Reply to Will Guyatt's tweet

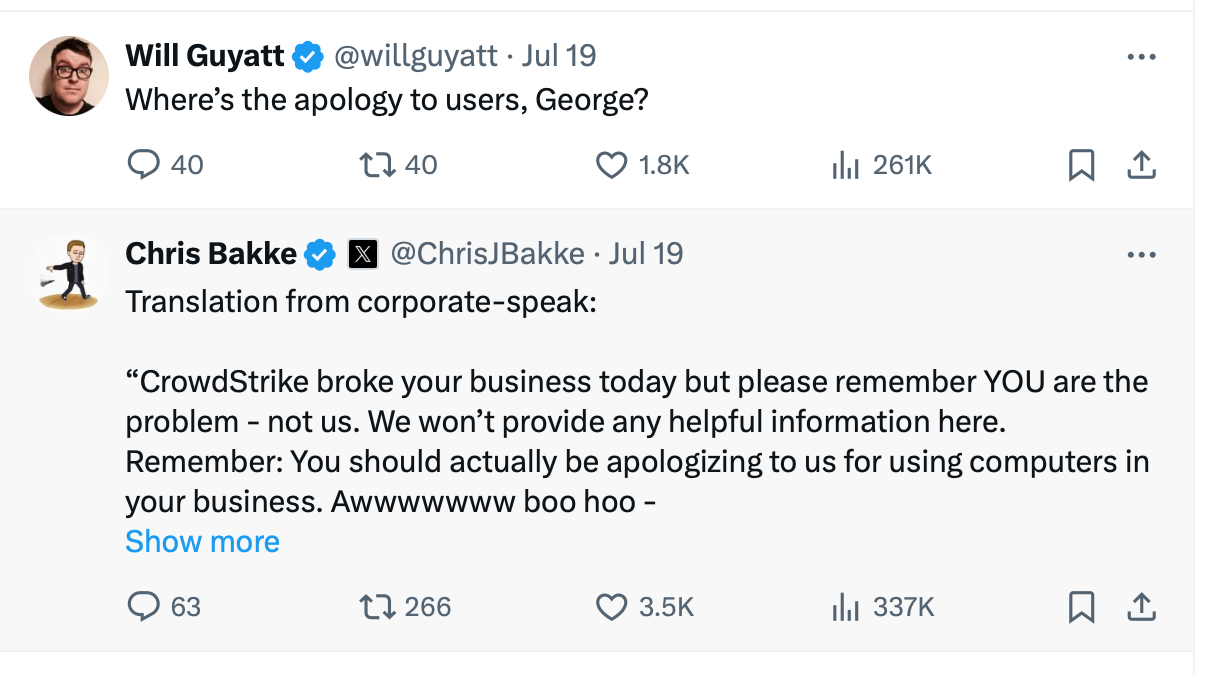click(166, 164)
